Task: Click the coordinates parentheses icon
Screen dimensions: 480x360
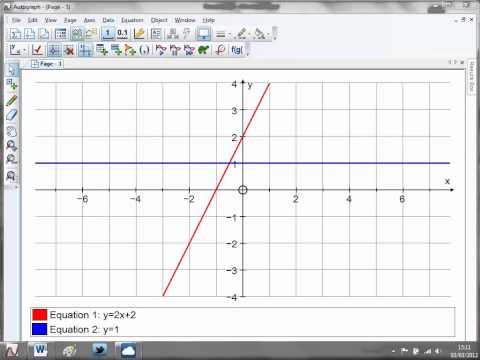Action: [144, 50]
